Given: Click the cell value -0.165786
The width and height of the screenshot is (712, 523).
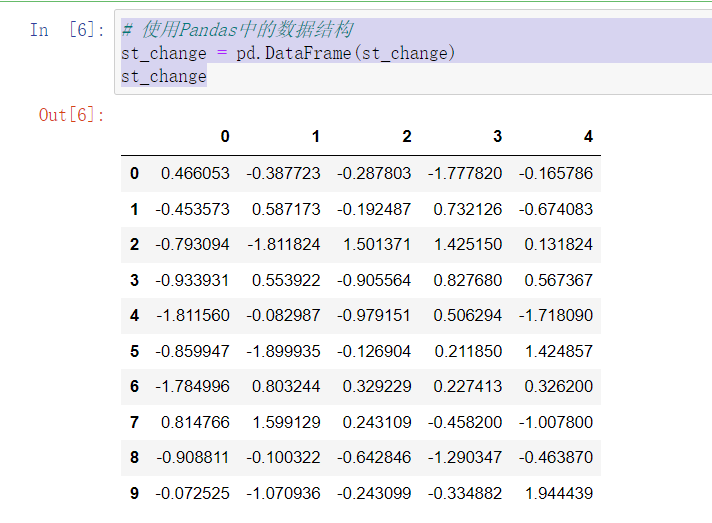Looking at the screenshot, I should [556, 173].
